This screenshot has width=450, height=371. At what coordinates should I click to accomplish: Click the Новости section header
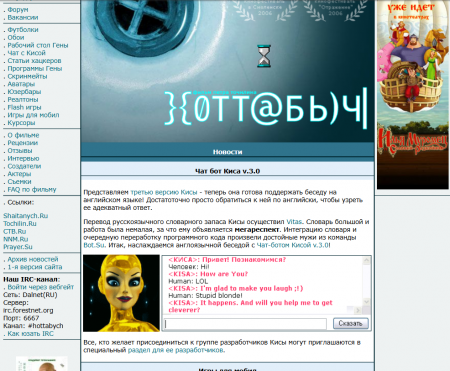click(227, 152)
